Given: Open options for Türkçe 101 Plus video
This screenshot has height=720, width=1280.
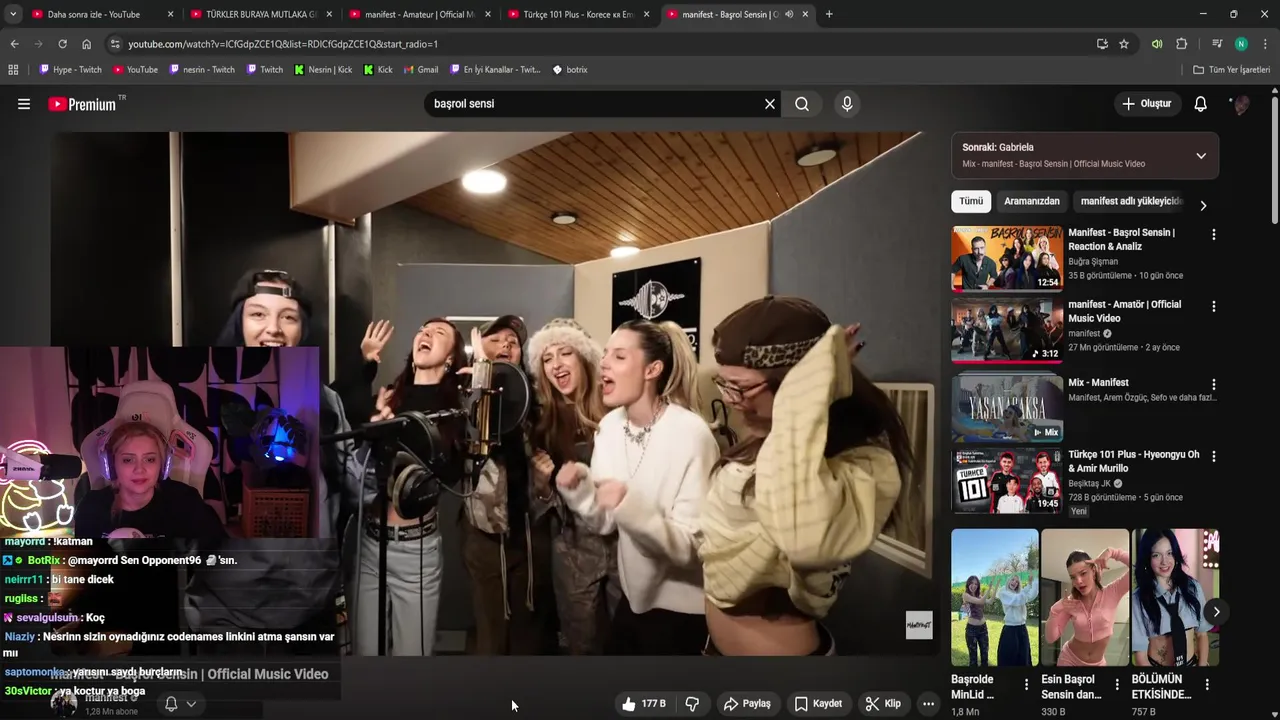Looking at the screenshot, I should coord(1214,457).
